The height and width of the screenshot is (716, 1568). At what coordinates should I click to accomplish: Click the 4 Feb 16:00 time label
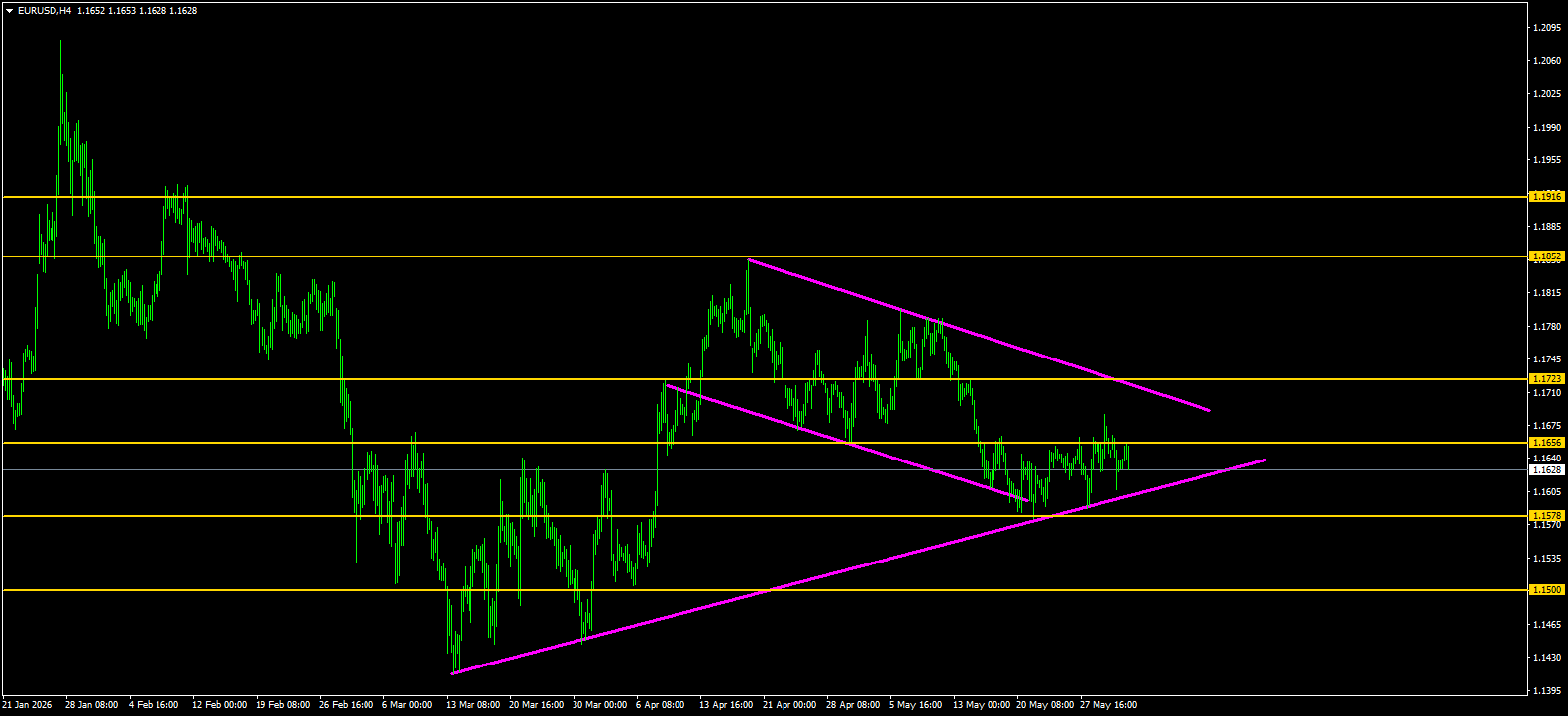coord(154,705)
